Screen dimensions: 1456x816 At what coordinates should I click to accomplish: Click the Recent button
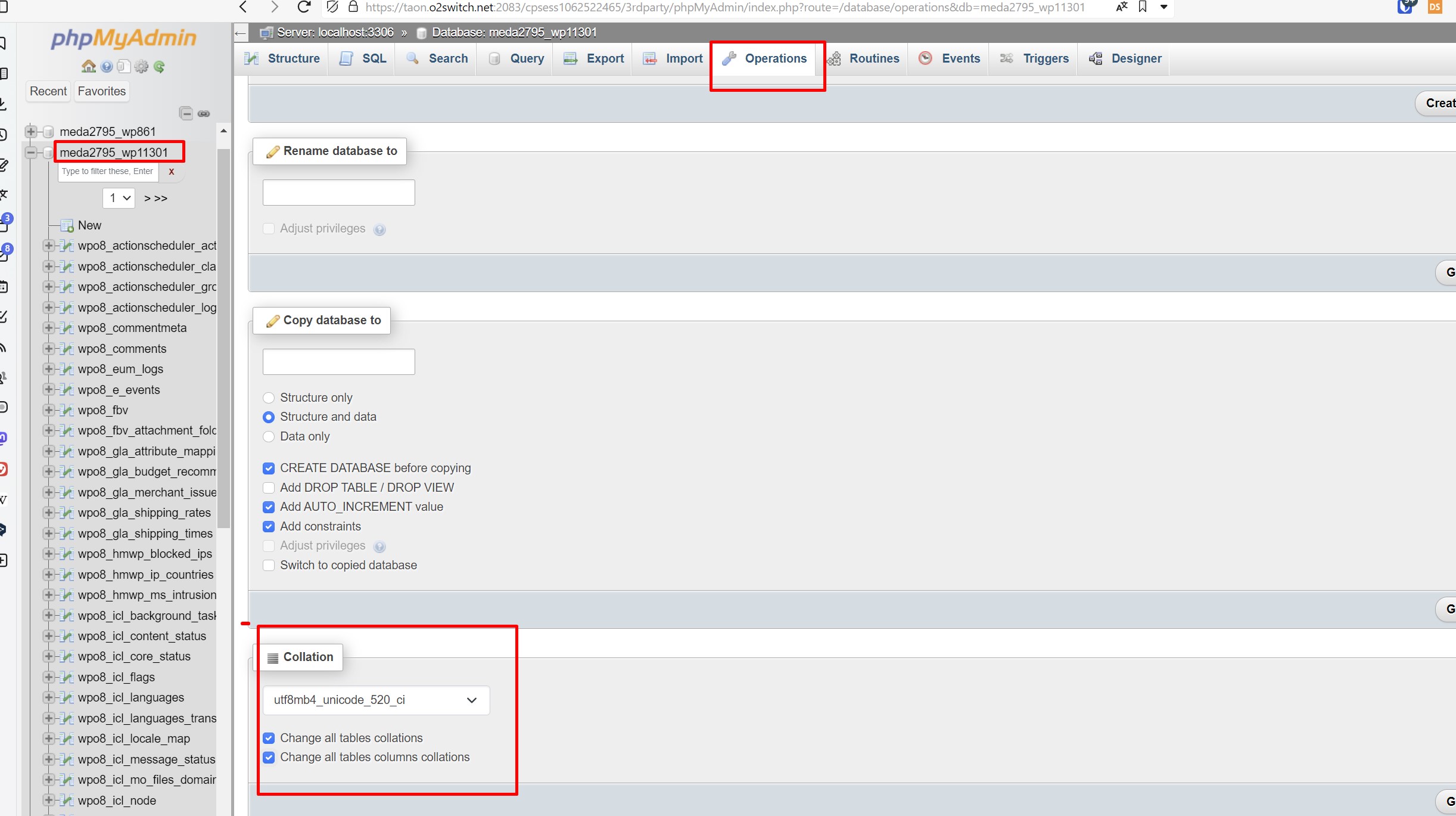(48, 91)
